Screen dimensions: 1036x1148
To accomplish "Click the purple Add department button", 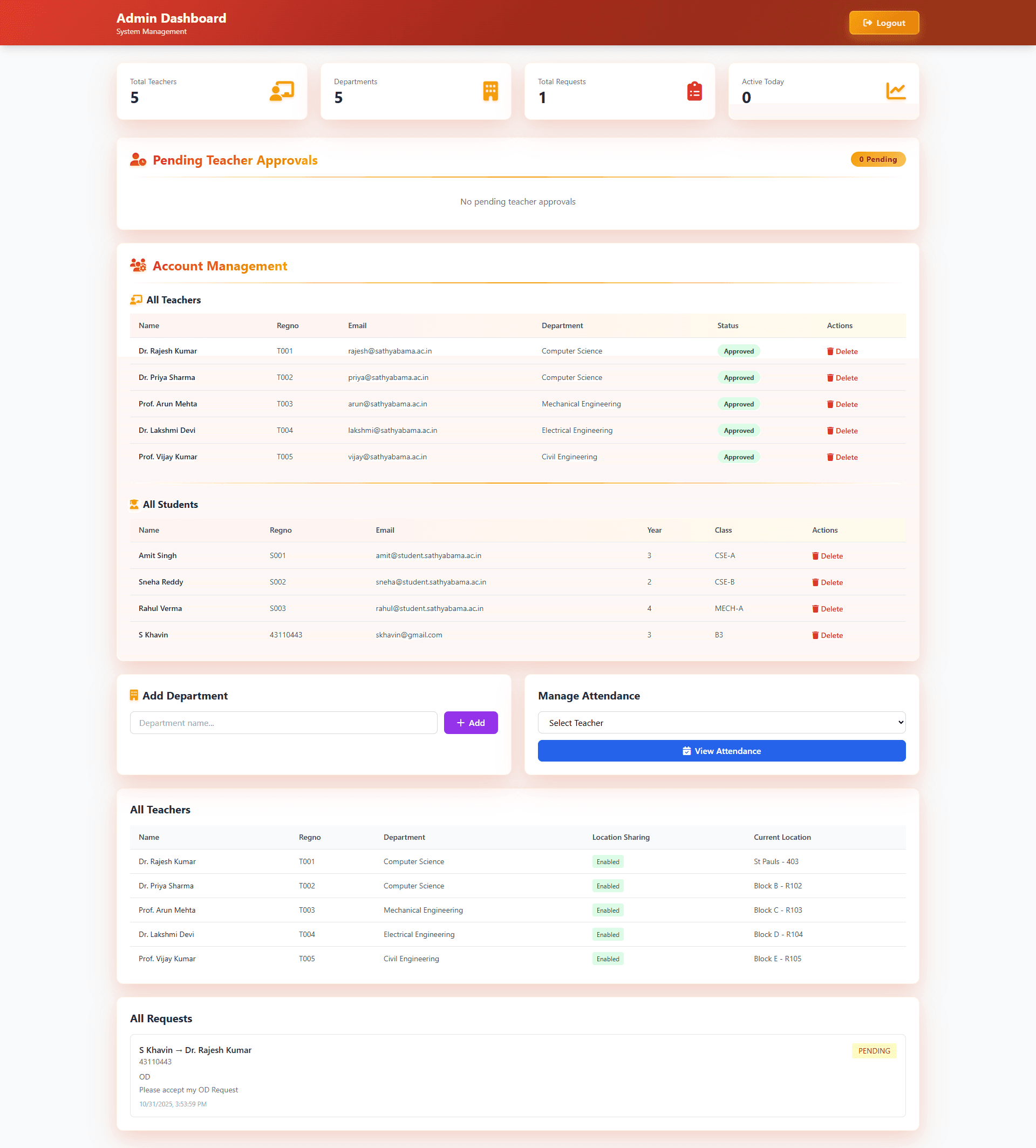I will (470, 723).
